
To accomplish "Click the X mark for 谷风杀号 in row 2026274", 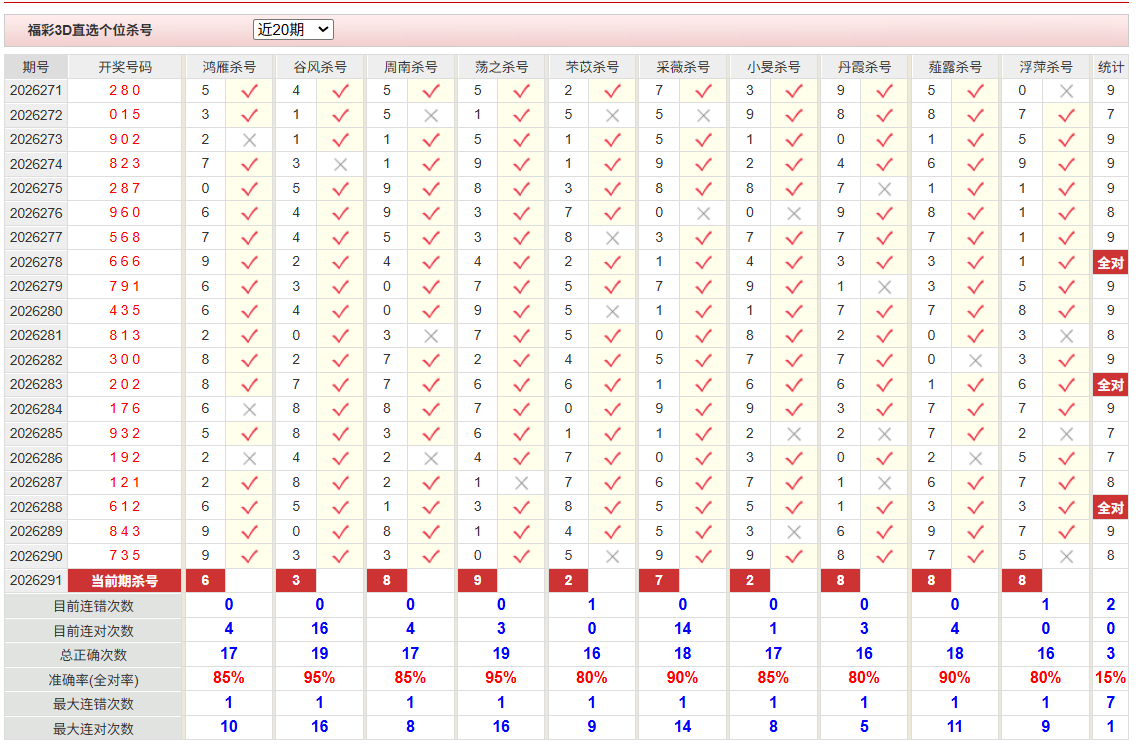I will click(x=340, y=165).
